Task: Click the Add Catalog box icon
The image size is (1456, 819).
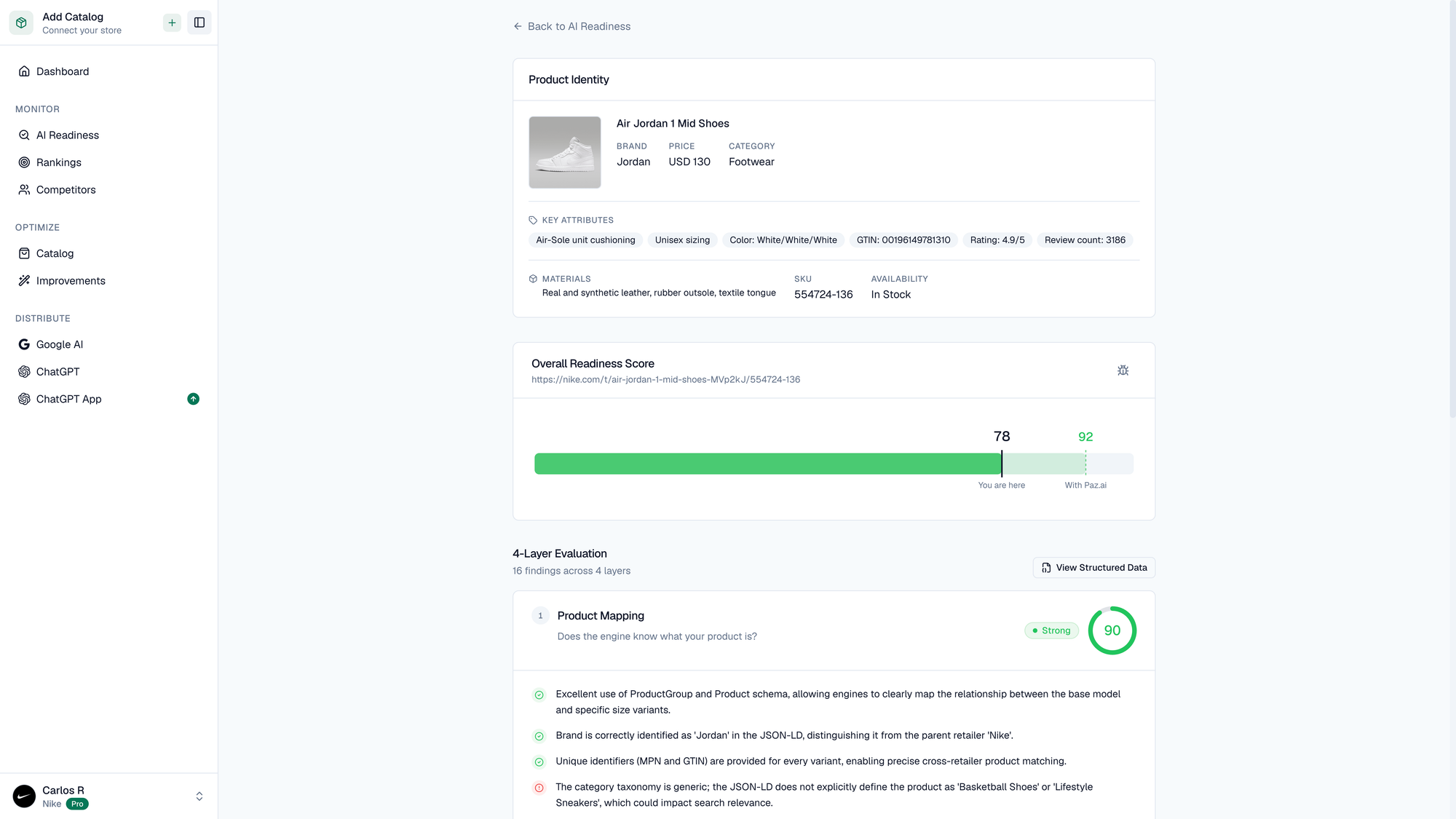Action: point(21,23)
